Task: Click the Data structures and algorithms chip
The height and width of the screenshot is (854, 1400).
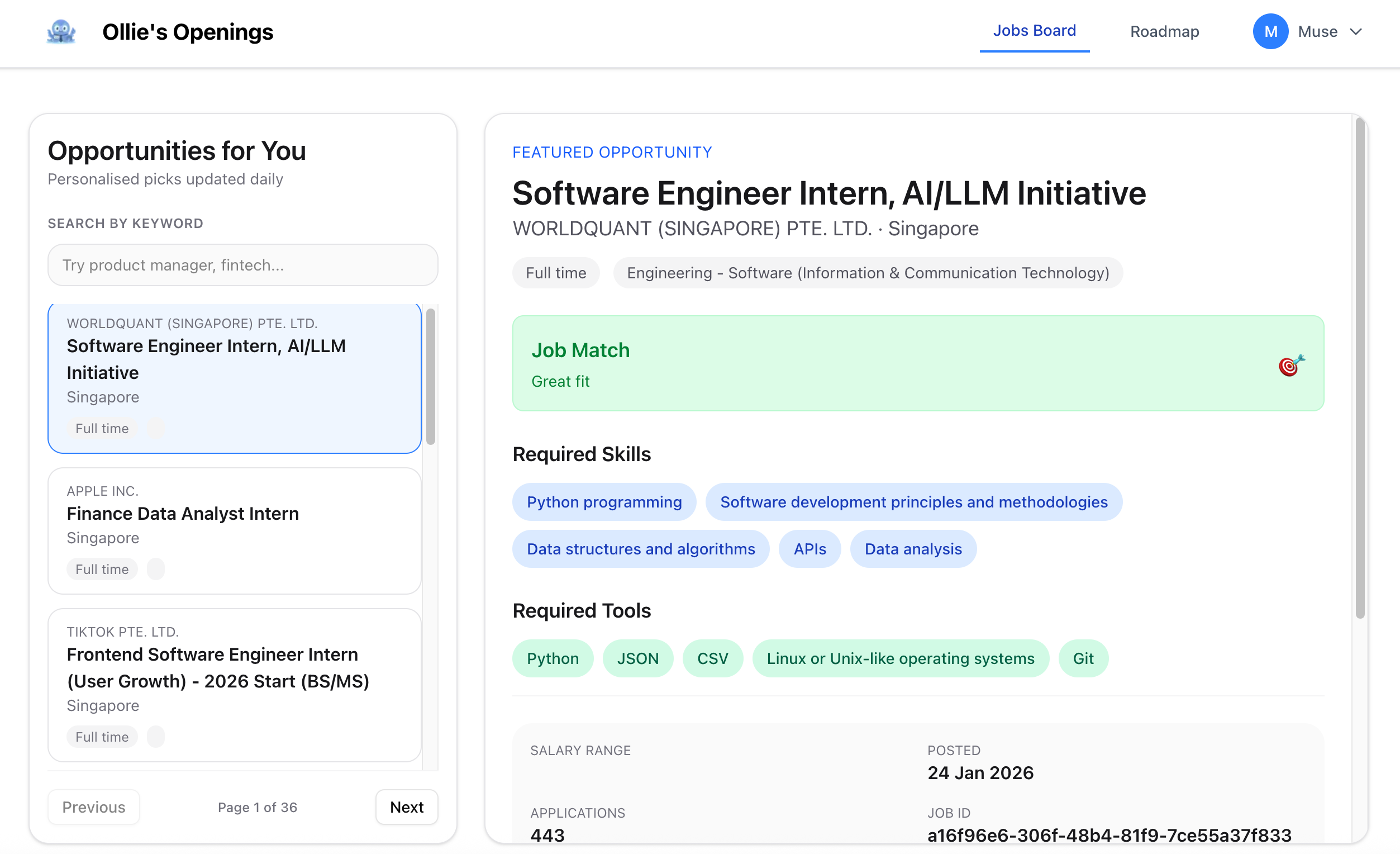Action: point(640,549)
